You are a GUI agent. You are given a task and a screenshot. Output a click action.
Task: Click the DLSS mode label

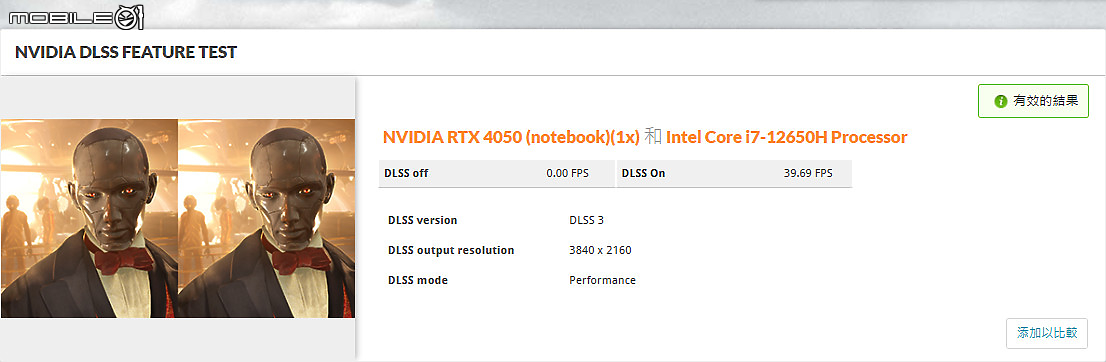click(x=418, y=281)
